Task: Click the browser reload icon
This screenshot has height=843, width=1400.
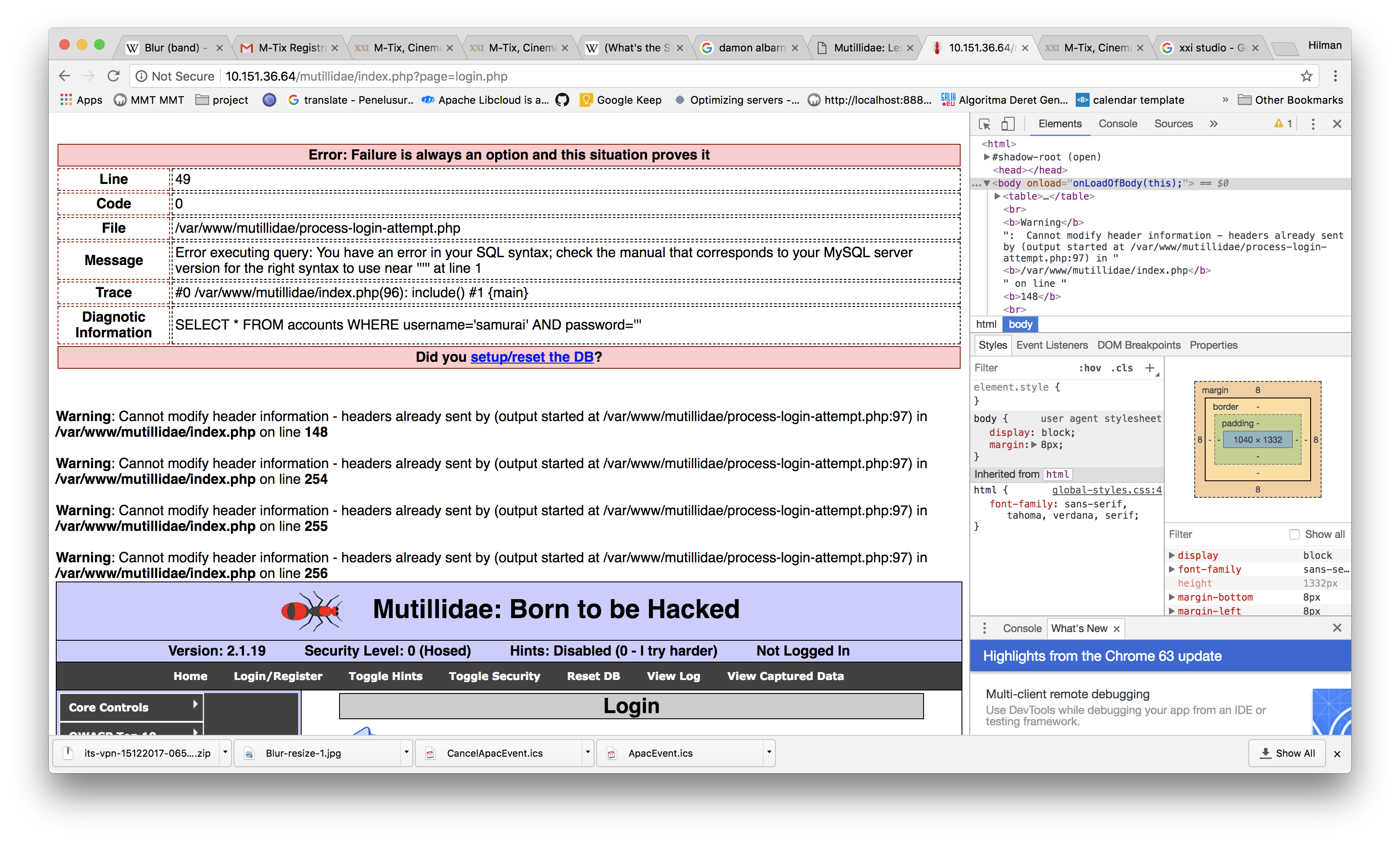Action: (x=114, y=76)
